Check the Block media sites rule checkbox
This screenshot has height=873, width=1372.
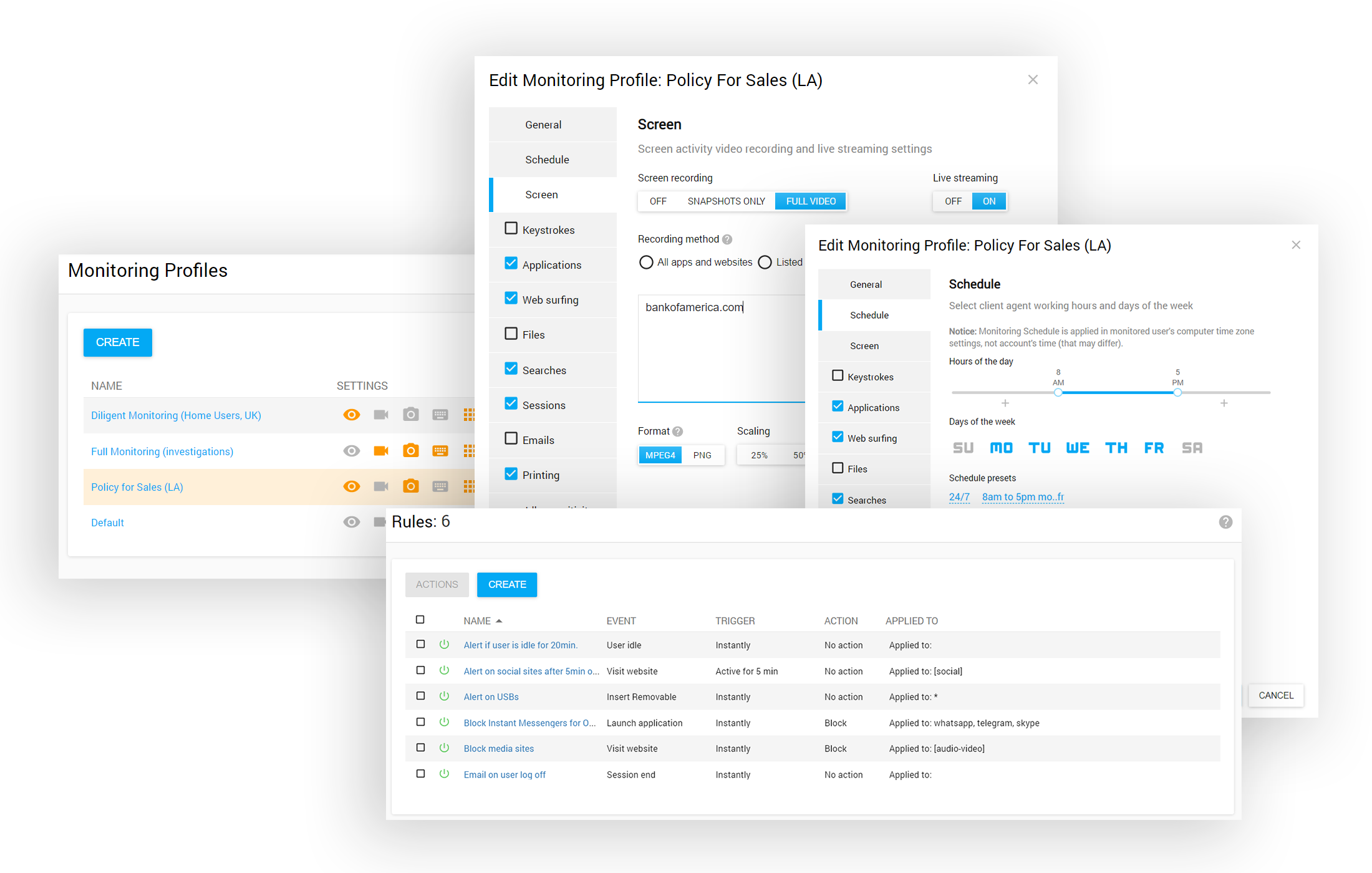click(420, 748)
